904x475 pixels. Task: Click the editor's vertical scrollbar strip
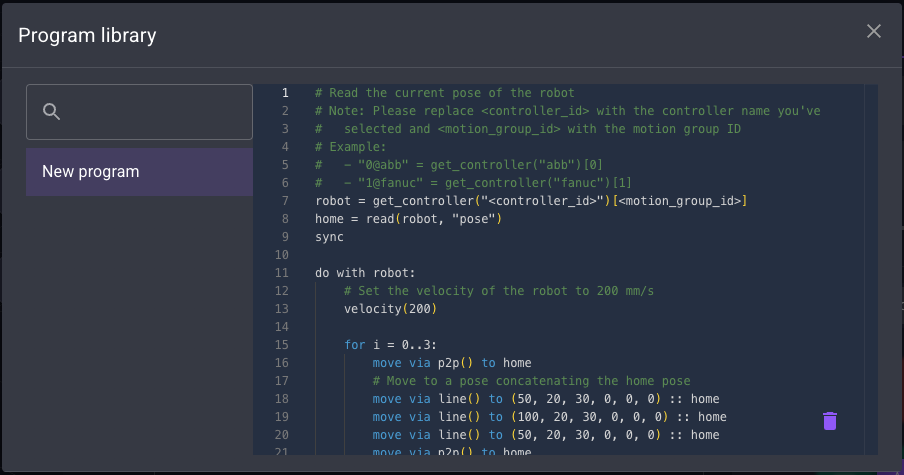point(871,270)
